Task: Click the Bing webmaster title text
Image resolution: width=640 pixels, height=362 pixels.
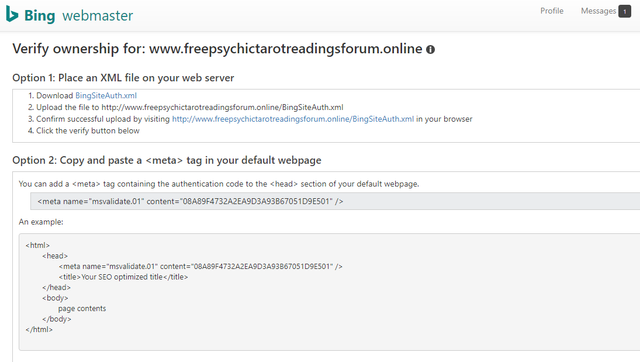Action: tap(78, 16)
